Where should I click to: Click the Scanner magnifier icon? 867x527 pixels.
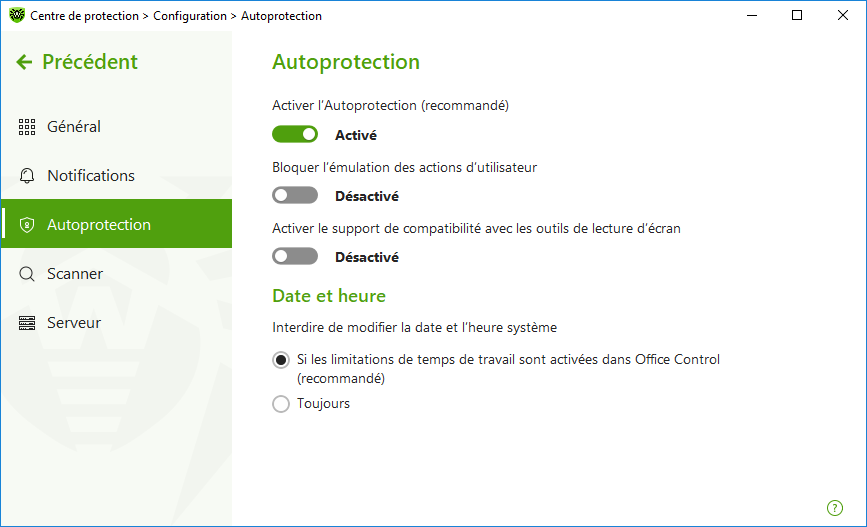(27, 274)
